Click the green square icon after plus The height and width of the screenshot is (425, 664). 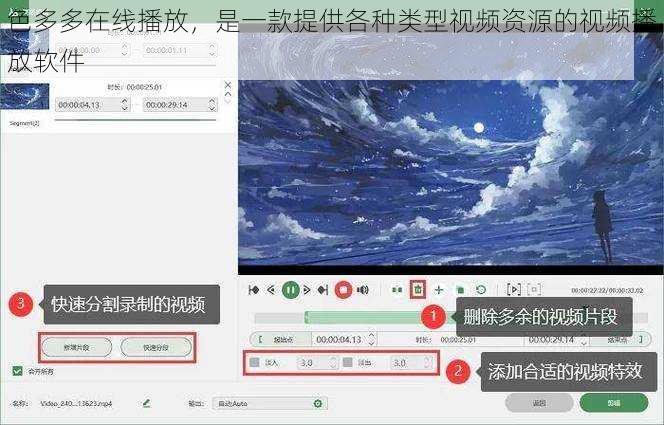tap(460, 290)
